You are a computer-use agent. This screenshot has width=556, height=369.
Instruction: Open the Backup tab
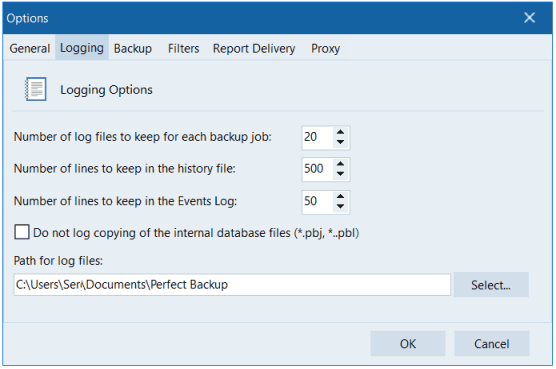133,48
